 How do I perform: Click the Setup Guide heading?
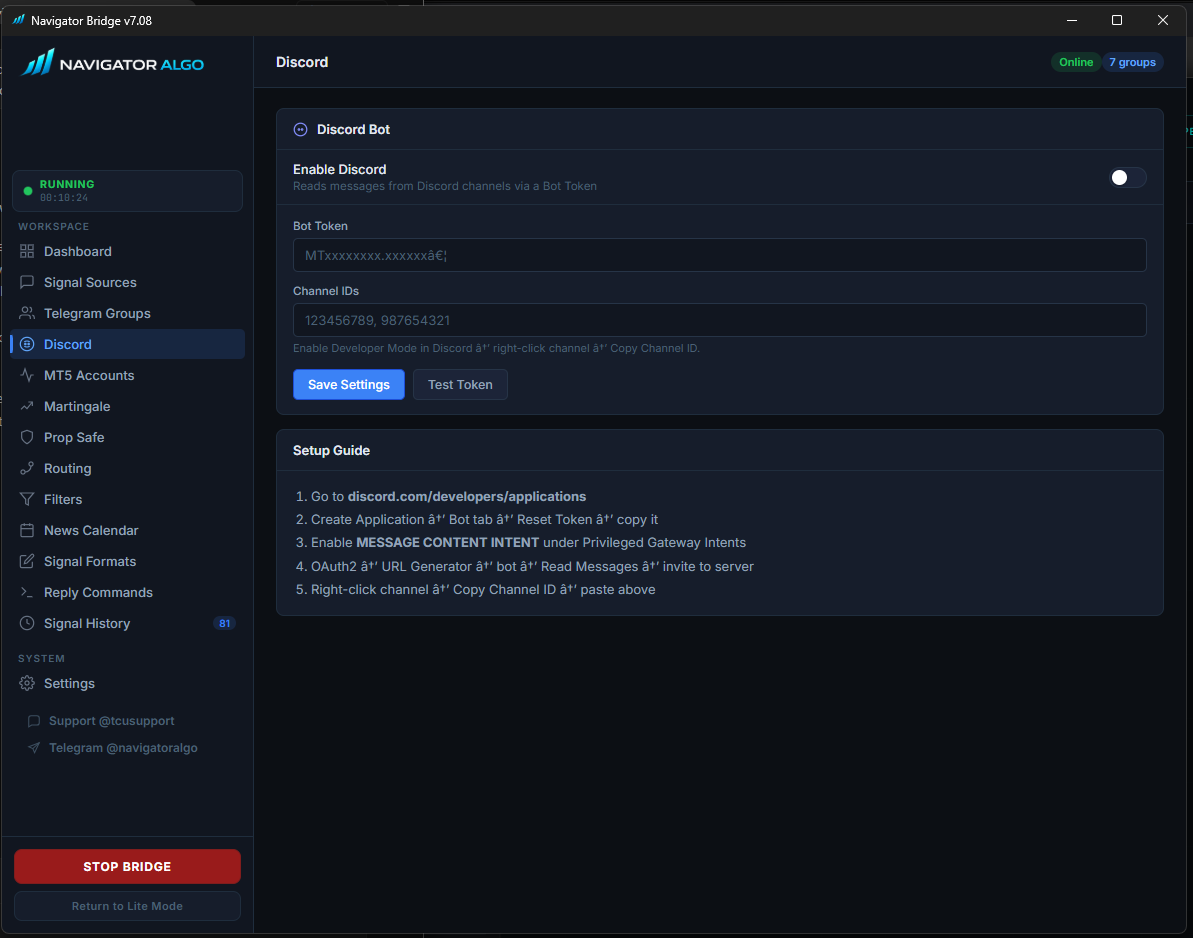click(x=331, y=450)
